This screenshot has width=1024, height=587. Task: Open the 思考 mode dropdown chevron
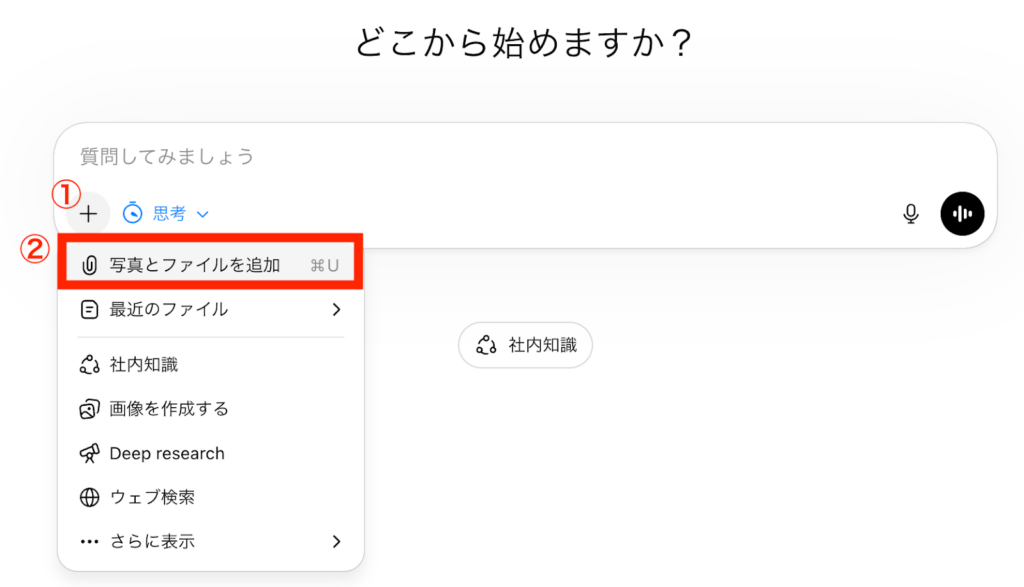point(204,213)
